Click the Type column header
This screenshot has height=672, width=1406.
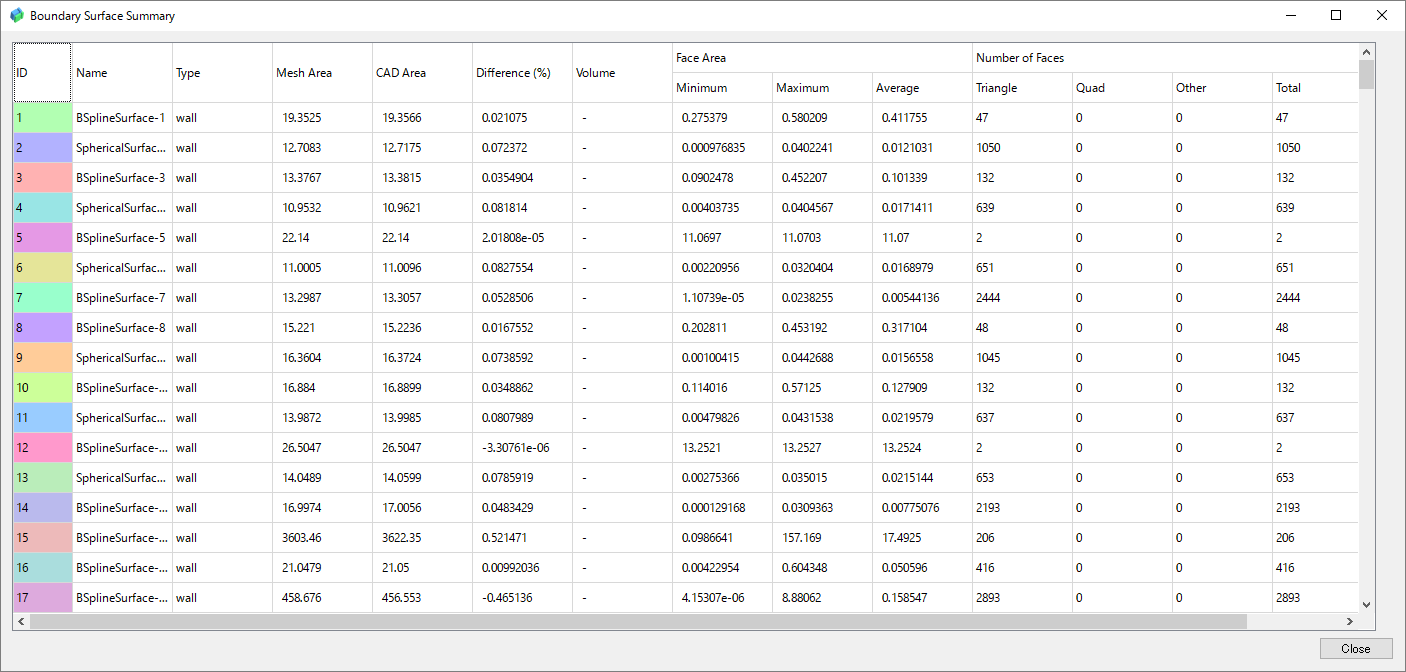point(222,73)
